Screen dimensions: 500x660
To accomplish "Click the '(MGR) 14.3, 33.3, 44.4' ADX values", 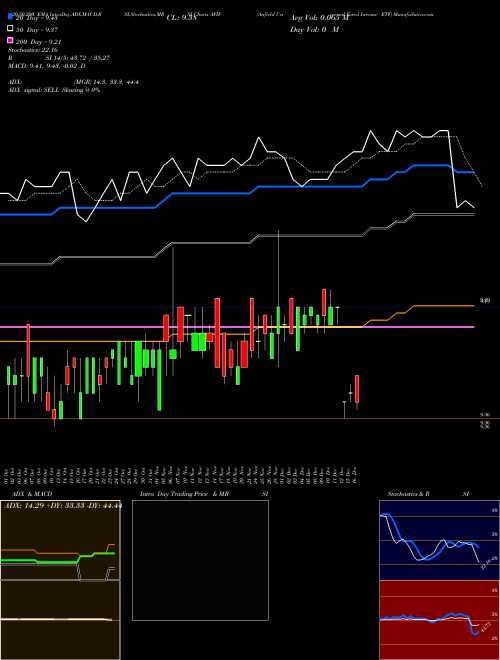I will pyautogui.click(x=106, y=82).
